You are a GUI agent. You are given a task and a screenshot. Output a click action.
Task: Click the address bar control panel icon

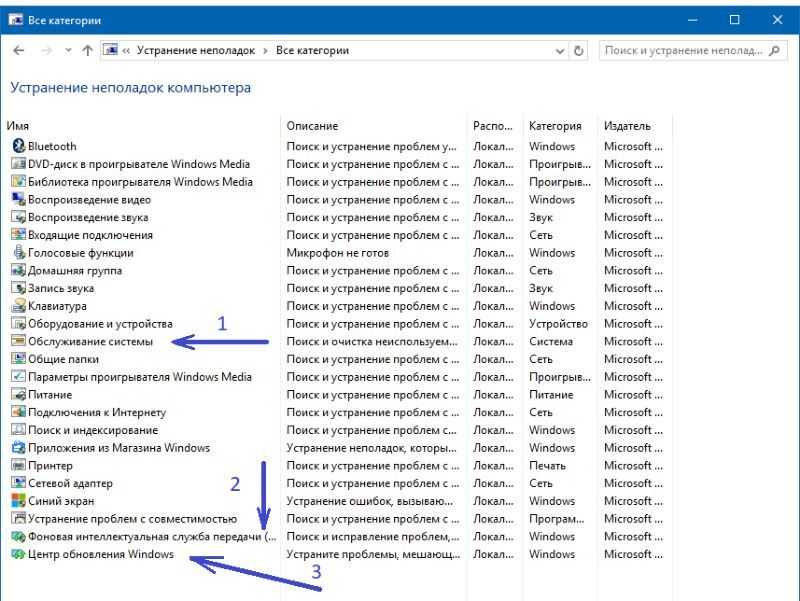click(x=110, y=49)
